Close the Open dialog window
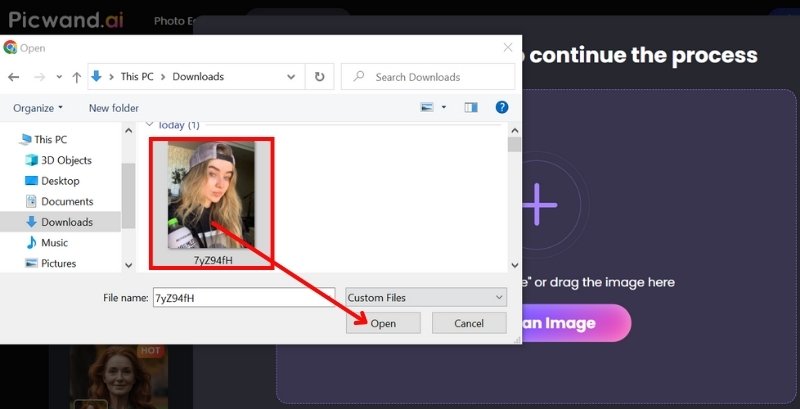The image size is (800, 409). tap(508, 47)
